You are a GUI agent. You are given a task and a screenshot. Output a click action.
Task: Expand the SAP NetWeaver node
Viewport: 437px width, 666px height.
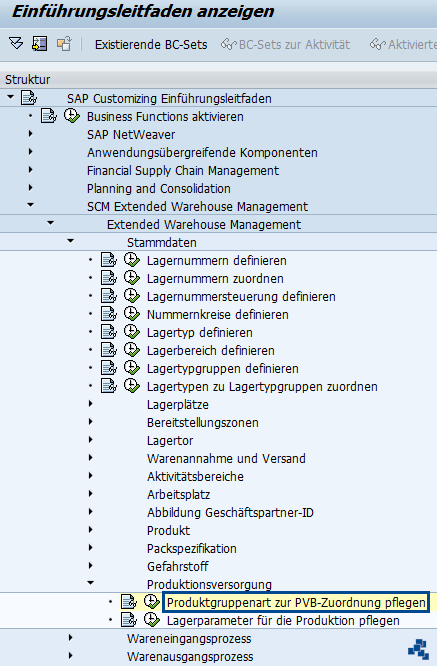point(30,134)
